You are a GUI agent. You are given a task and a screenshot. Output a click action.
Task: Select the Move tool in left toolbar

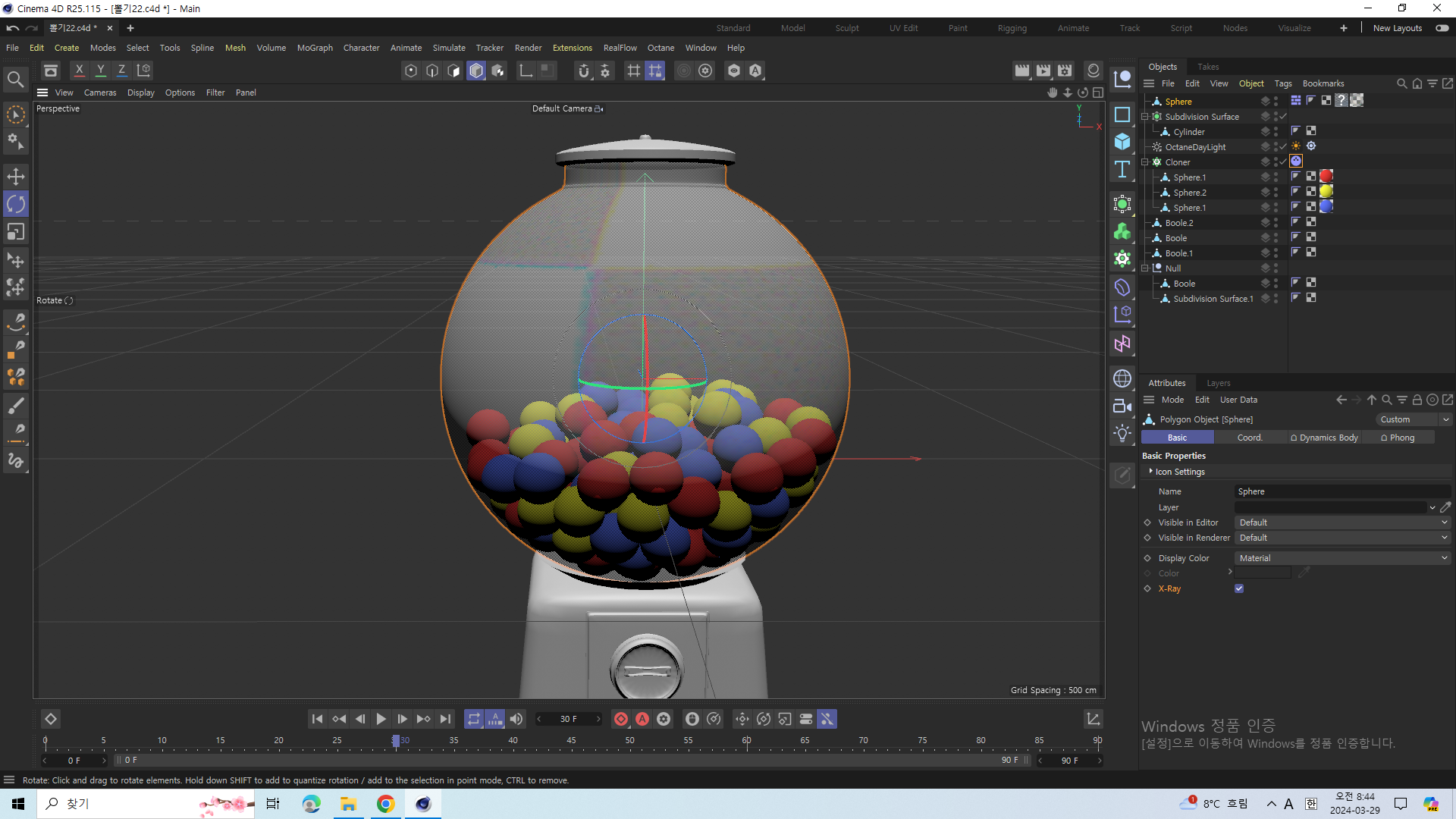(15, 177)
